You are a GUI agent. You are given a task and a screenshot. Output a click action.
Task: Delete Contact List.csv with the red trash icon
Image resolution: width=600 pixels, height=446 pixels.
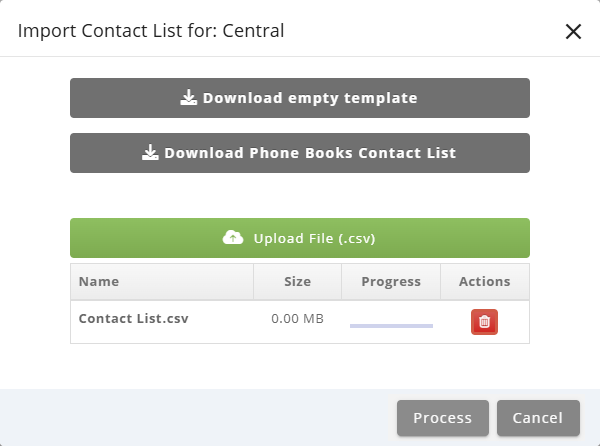click(484, 322)
